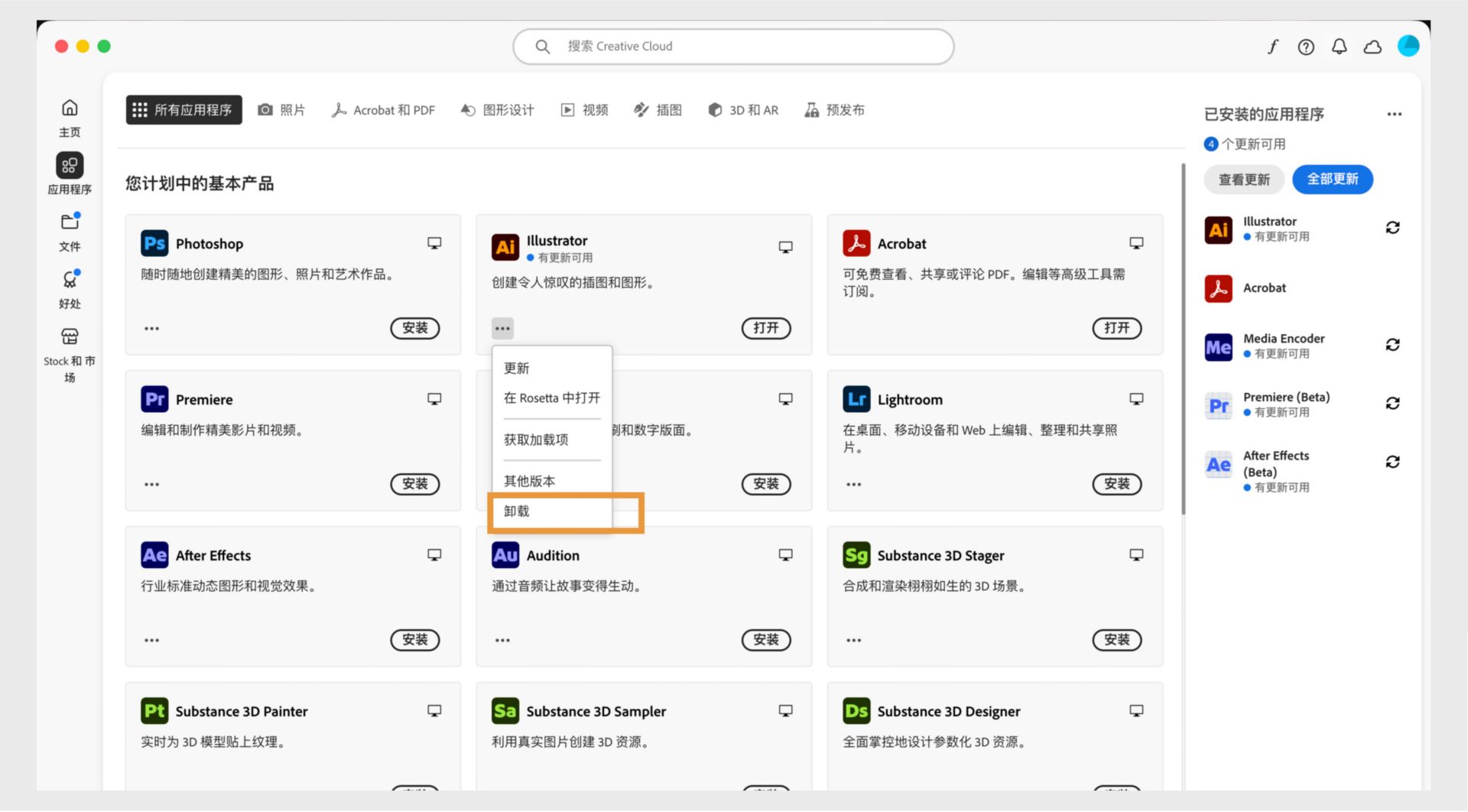This screenshot has height=812, width=1468.
Task: Open Stock 和市场 sidebar icon
Action: (70, 336)
